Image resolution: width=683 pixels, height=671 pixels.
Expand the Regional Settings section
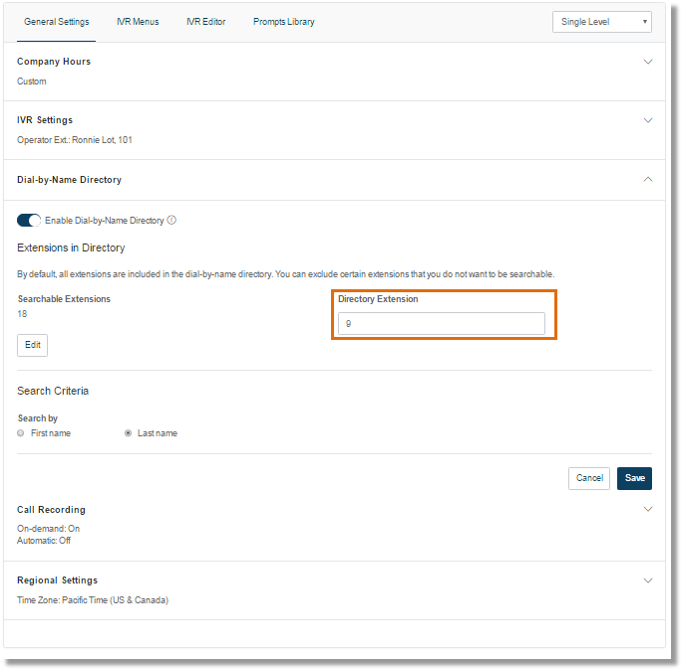click(648, 581)
